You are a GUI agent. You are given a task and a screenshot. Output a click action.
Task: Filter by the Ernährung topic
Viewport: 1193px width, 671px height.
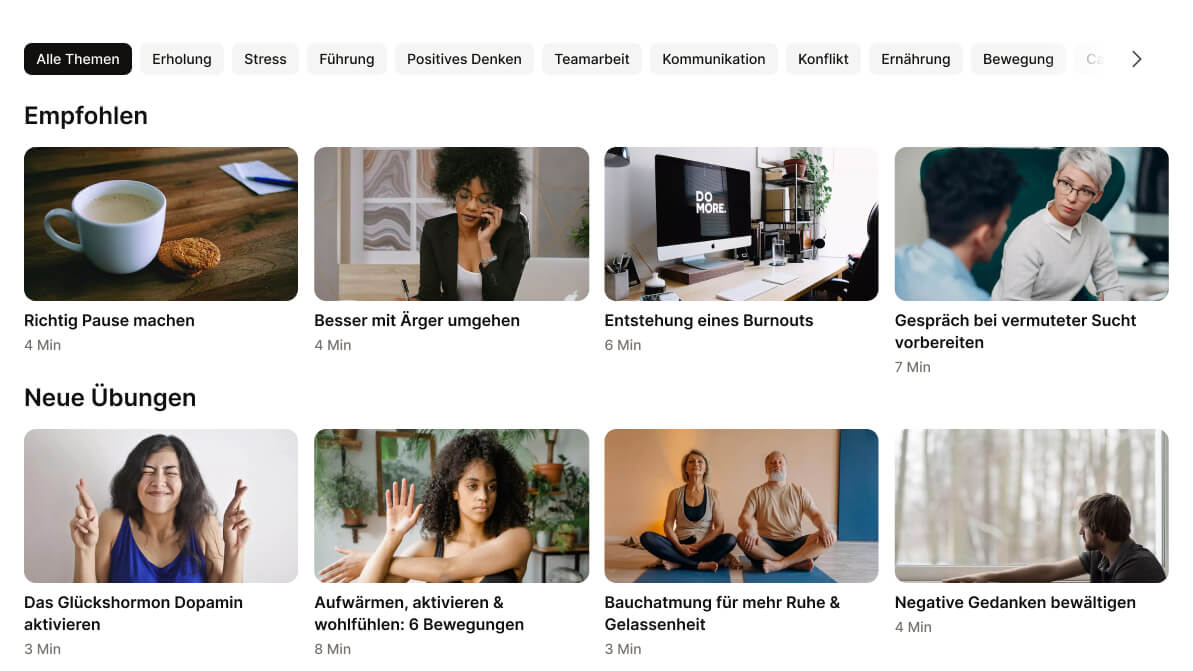click(916, 59)
